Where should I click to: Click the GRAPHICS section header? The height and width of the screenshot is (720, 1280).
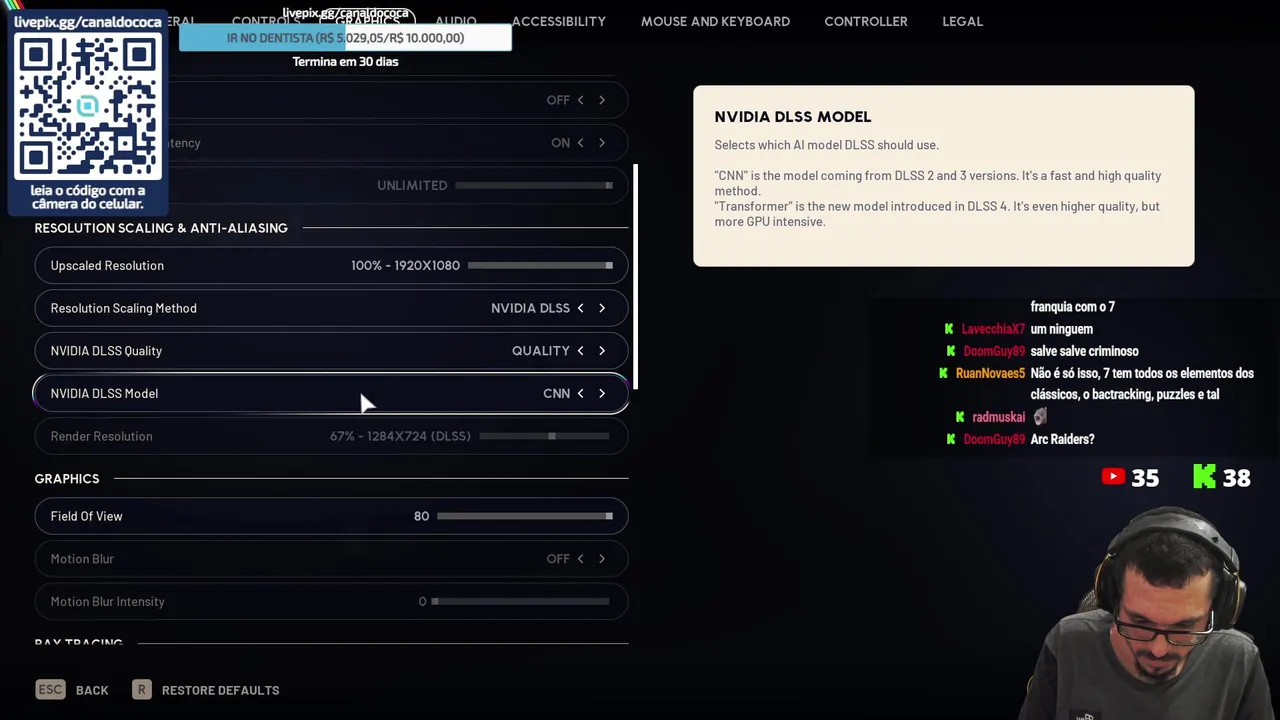[x=67, y=479]
